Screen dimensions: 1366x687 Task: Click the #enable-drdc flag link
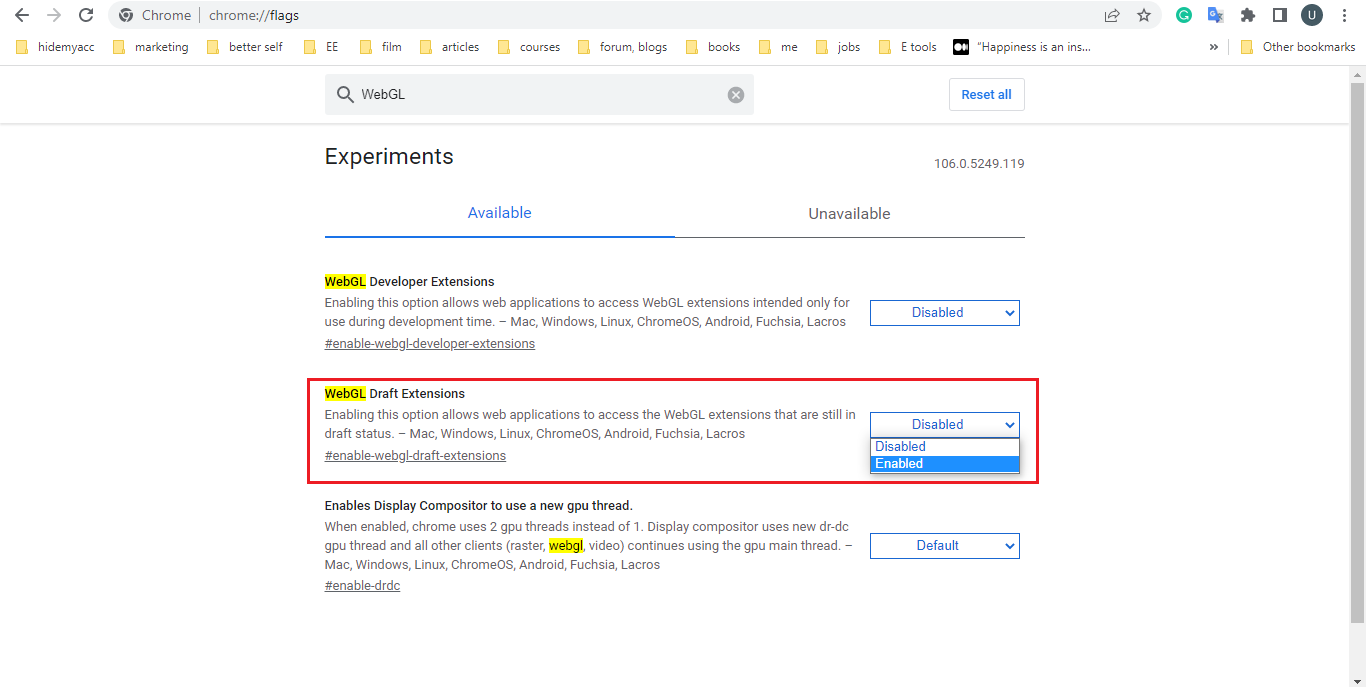pos(362,586)
